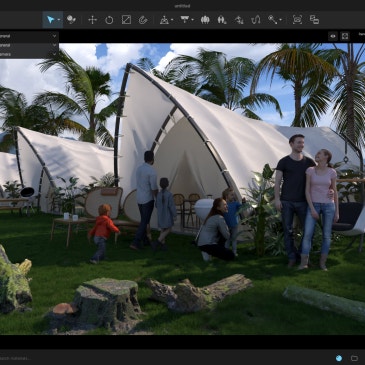Click the spiral placement tool icon
This screenshot has height=365, width=365.
143,20
